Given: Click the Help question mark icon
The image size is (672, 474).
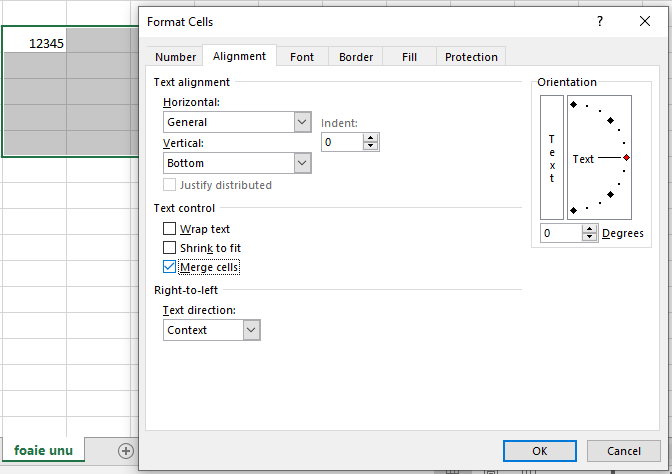Looking at the screenshot, I should point(600,21).
